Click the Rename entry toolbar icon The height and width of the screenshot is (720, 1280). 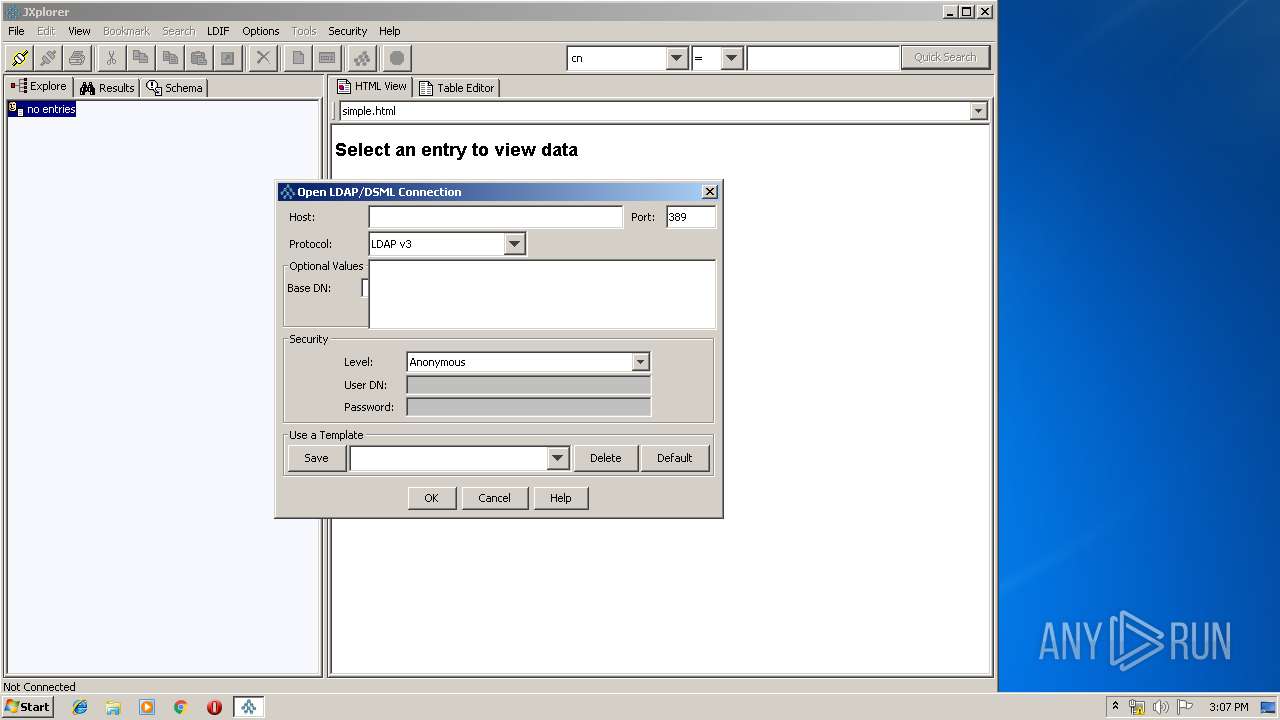[326, 58]
